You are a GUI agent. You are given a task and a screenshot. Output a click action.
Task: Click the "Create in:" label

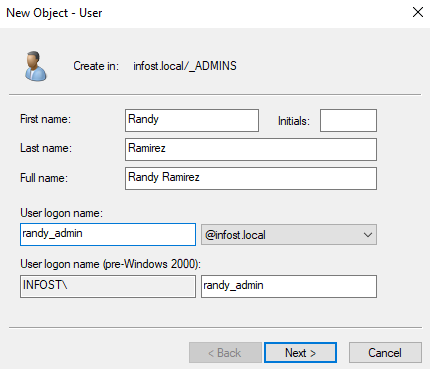click(x=96, y=66)
